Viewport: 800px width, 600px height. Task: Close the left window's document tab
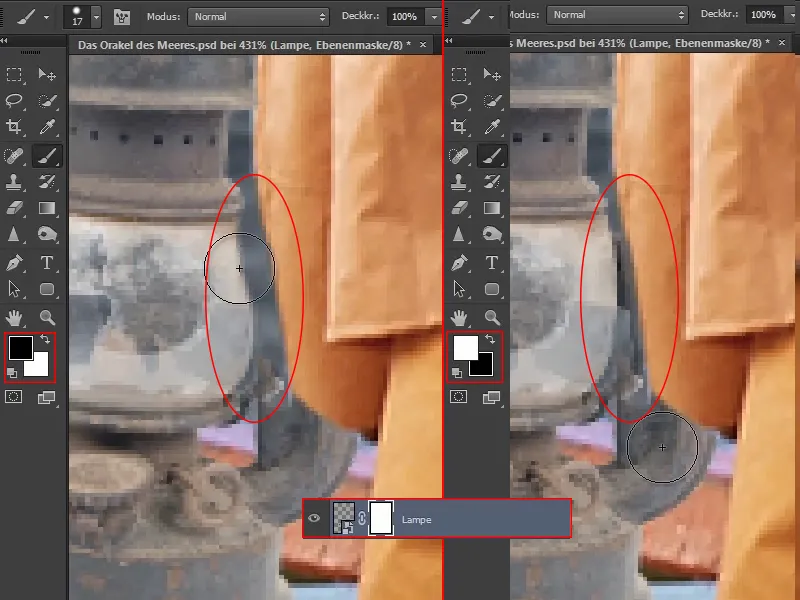click(423, 45)
